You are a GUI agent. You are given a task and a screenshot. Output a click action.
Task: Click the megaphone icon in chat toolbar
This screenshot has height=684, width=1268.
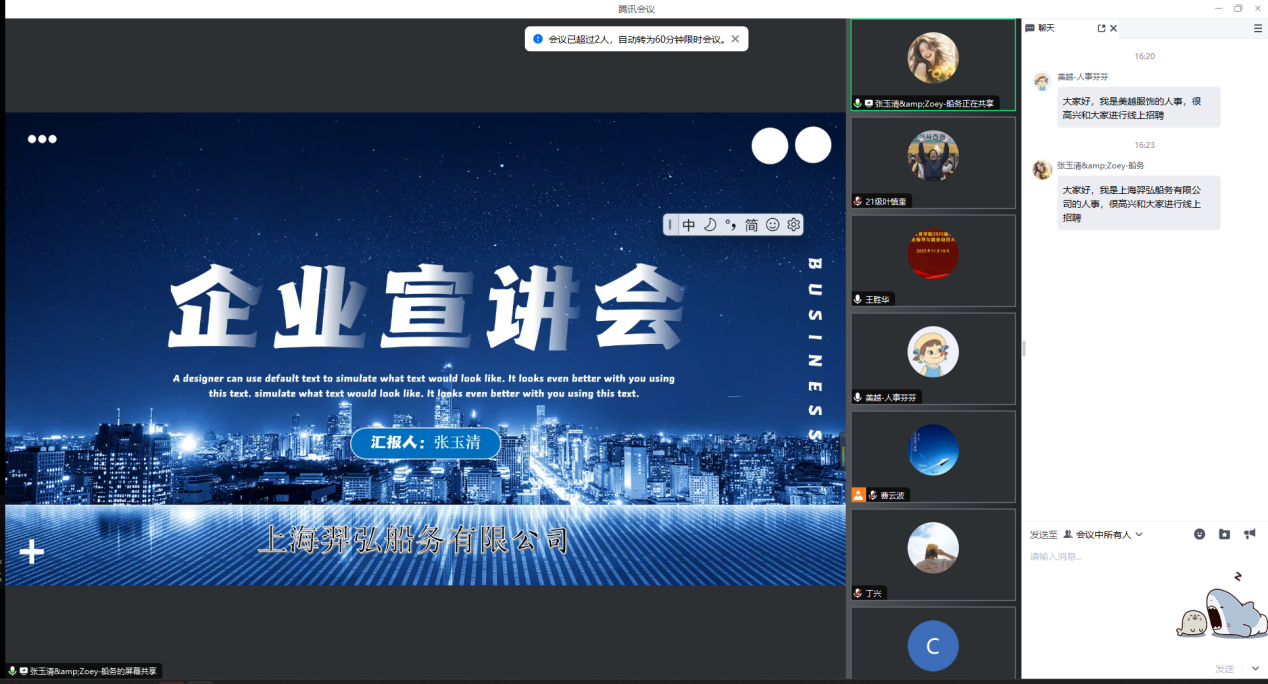tap(1249, 534)
